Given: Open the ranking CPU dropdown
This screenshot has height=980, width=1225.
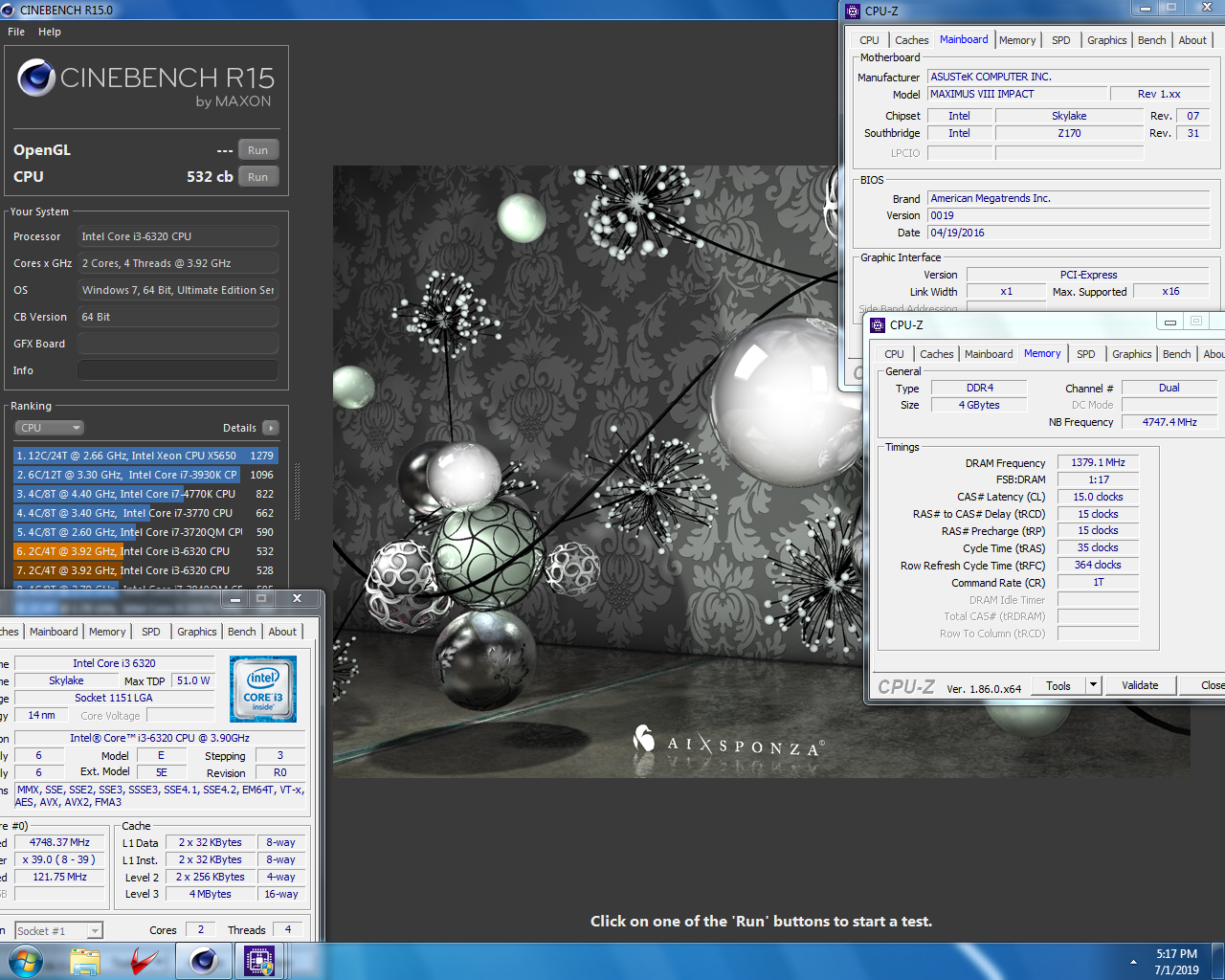Looking at the screenshot, I should (x=50, y=428).
